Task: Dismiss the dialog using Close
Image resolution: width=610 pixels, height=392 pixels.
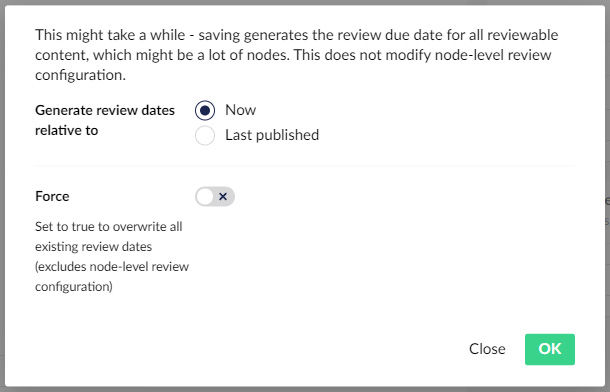Action: pyautogui.click(x=487, y=349)
